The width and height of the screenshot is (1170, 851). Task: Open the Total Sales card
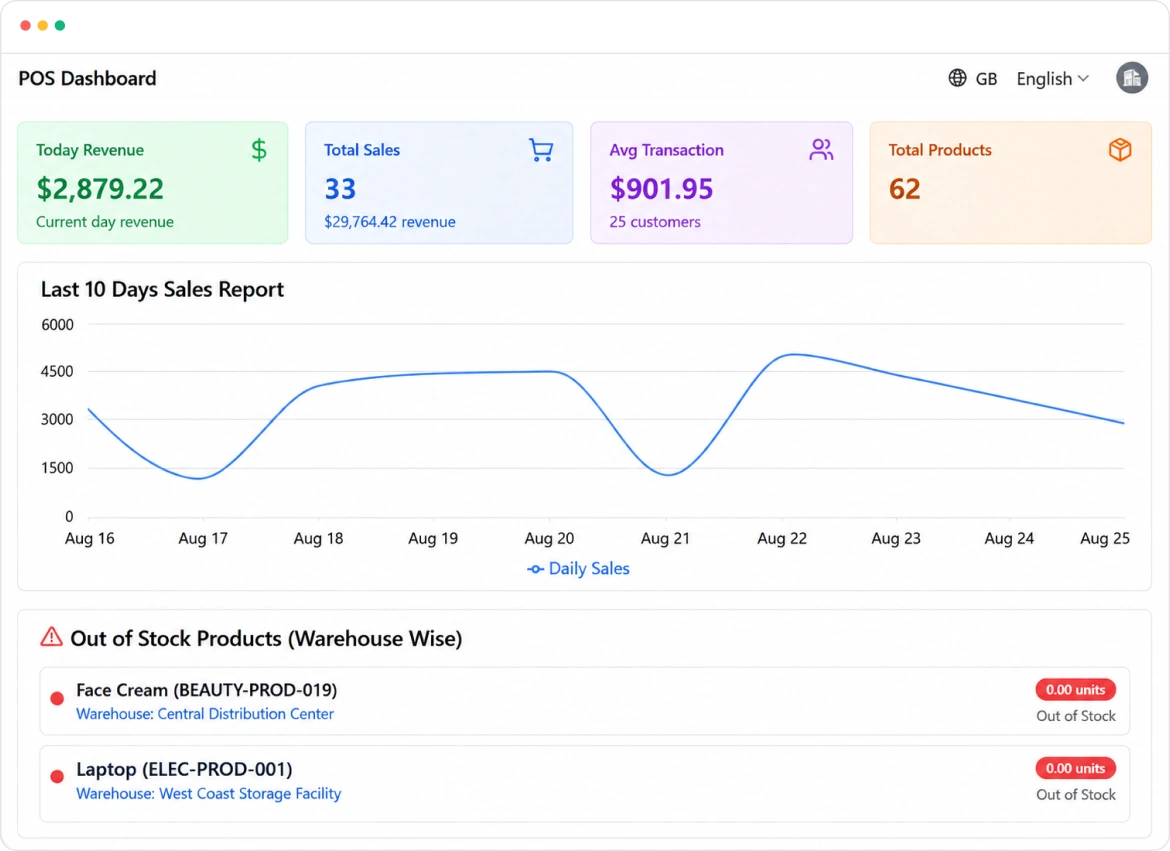(439, 183)
